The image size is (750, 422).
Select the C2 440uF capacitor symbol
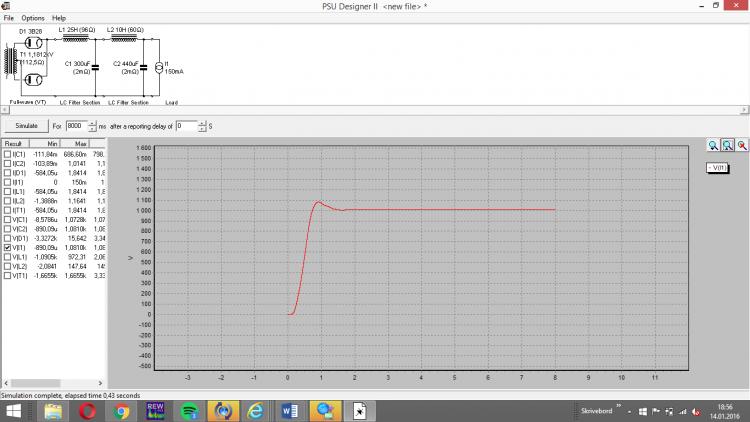pyautogui.click(x=143, y=68)
